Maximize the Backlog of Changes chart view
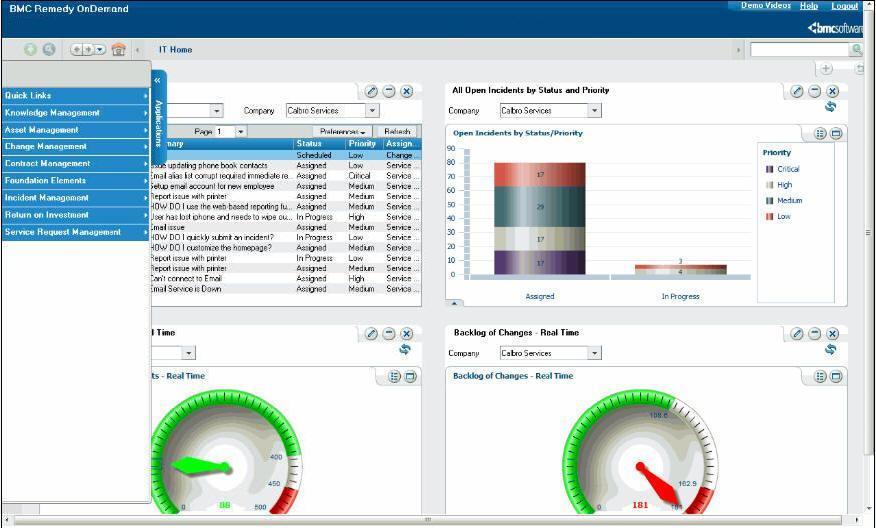Screen dimensions: 876x528 (837, 377)
